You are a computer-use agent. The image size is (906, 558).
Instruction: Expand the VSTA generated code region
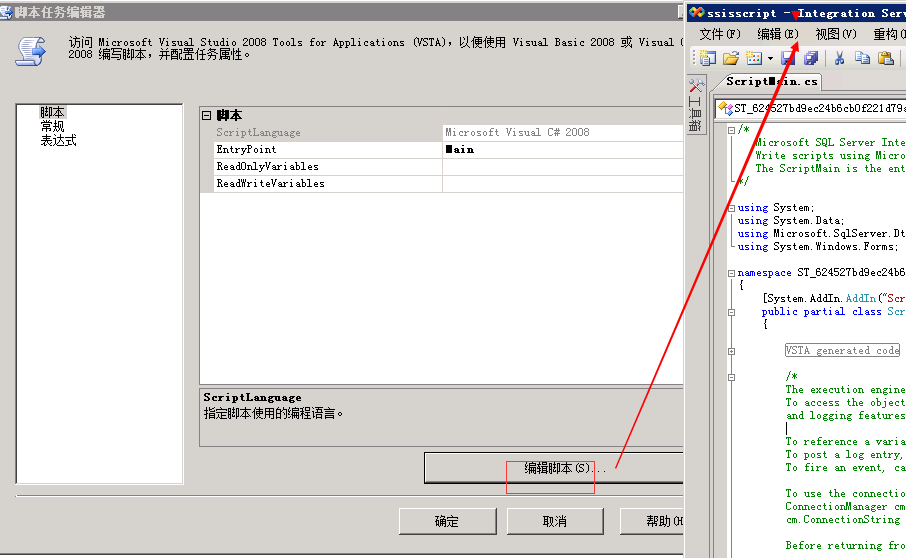(x=731, y=351)
